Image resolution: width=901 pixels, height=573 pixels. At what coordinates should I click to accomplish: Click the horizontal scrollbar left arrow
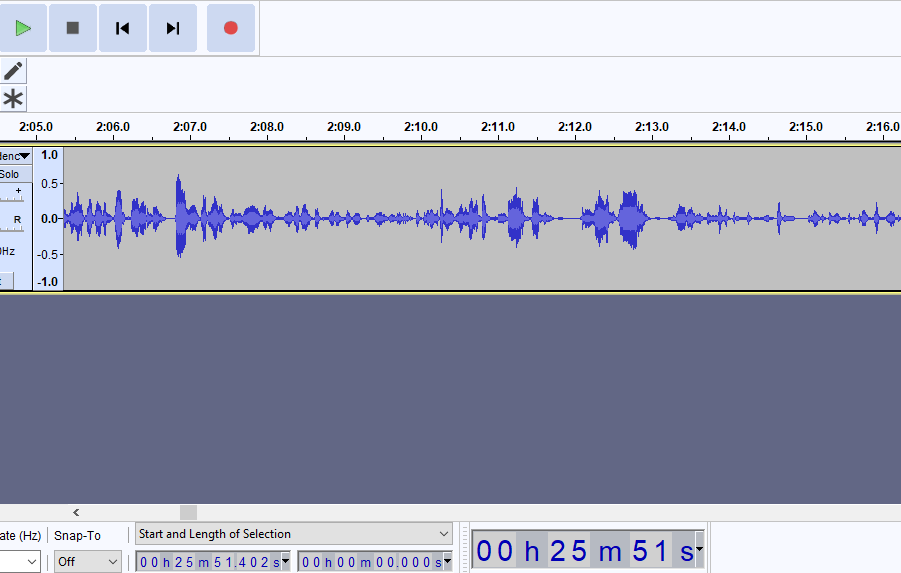pyautogui.click(x=76, y=512)
